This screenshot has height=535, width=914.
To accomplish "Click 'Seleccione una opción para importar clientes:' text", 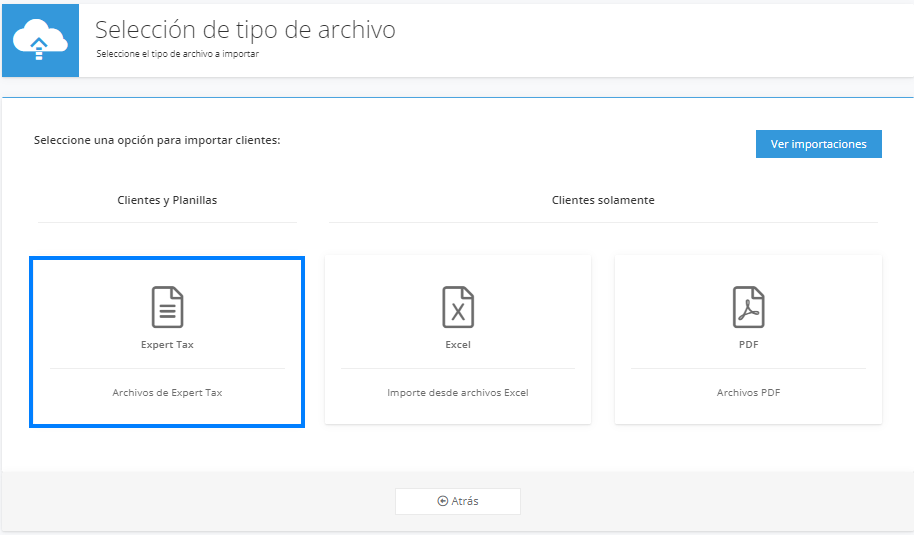I will pos(157,140).
